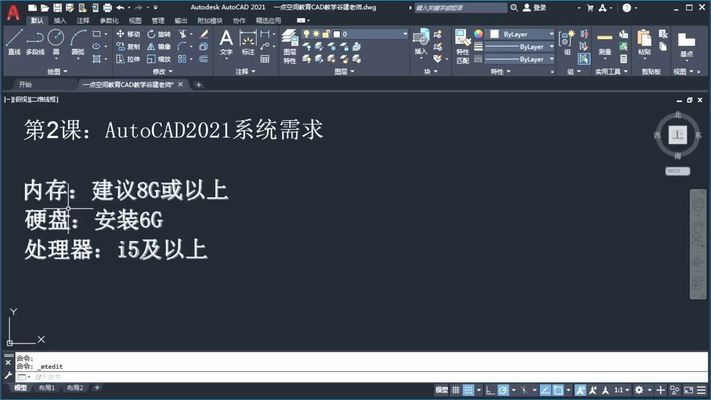711x400 pixels.
Task: Expand the Utilities (实用工具) panel
Action: coord(611,72)
